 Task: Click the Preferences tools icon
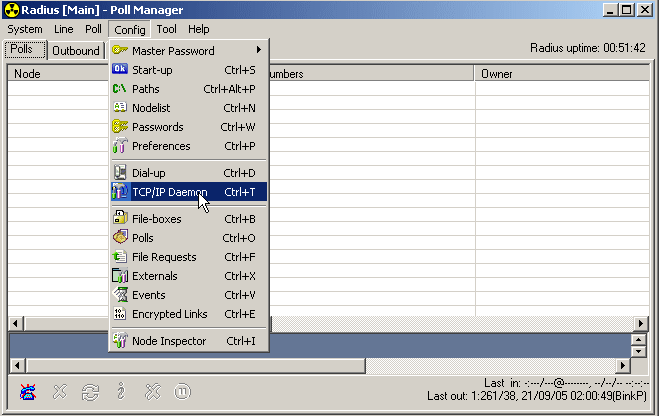coord(120,145)
